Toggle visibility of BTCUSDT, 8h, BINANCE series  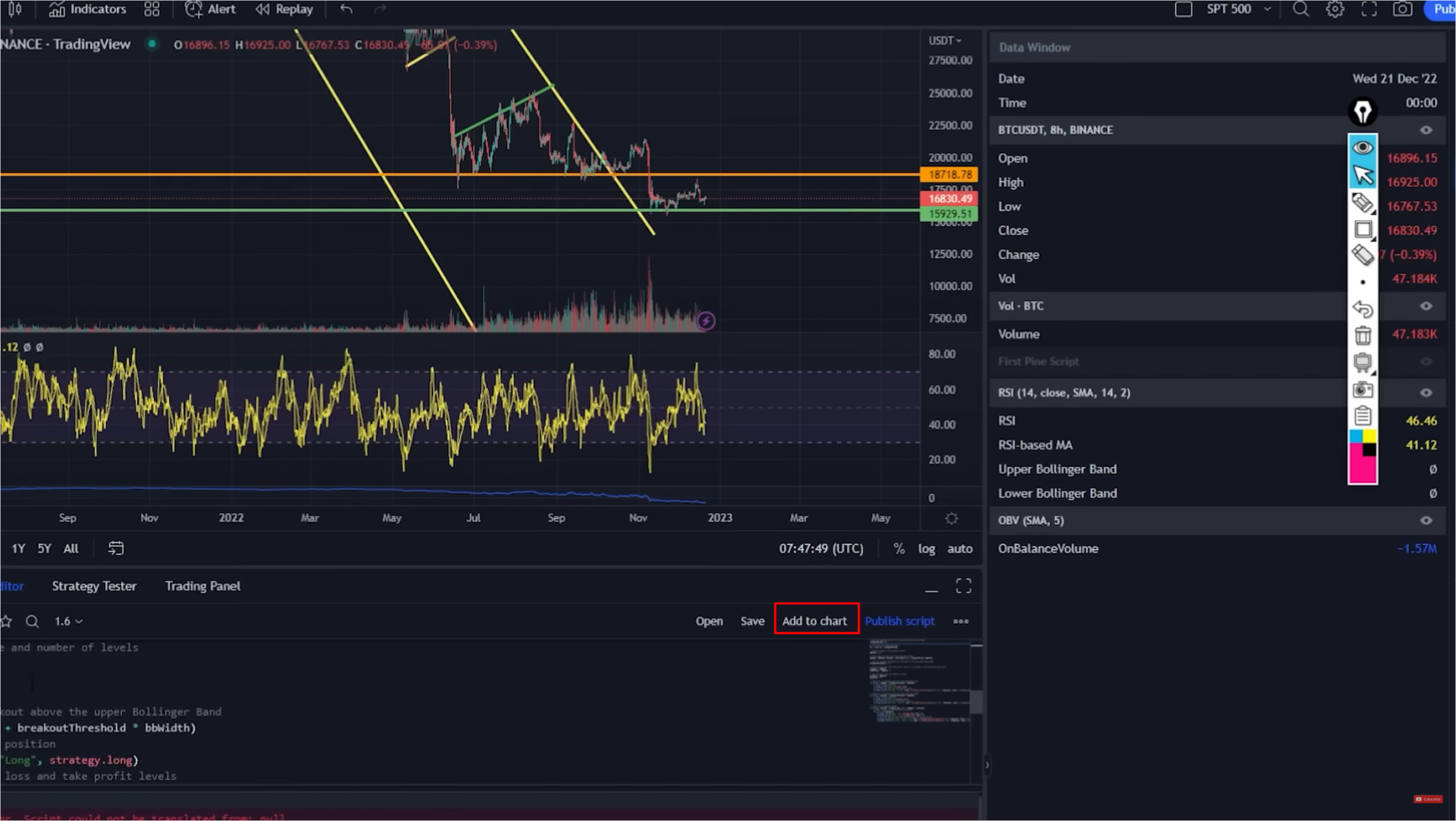(1426, 130)
